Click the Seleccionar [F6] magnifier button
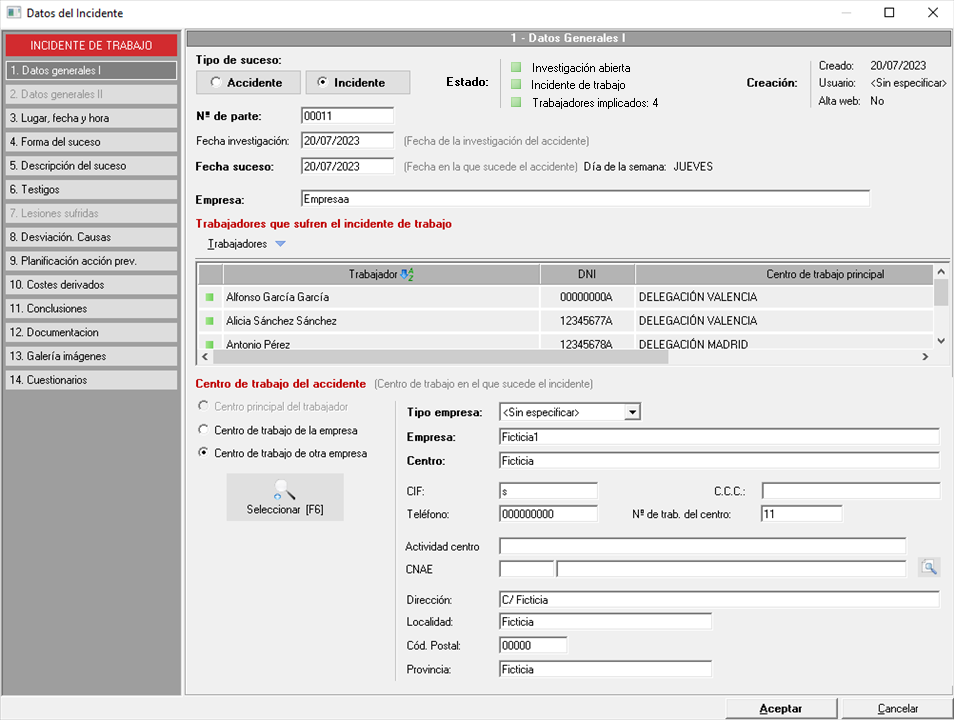The width and height of the screenshot is (954, 720). click(x=285, y=497)
